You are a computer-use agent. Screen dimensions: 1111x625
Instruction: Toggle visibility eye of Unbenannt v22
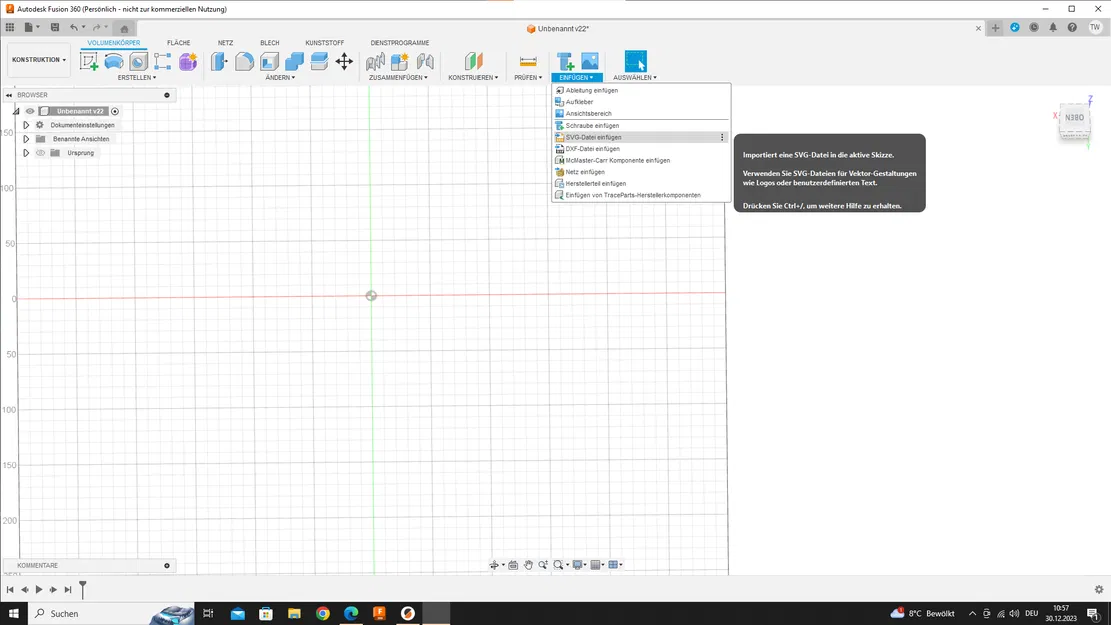pos(30,111)
